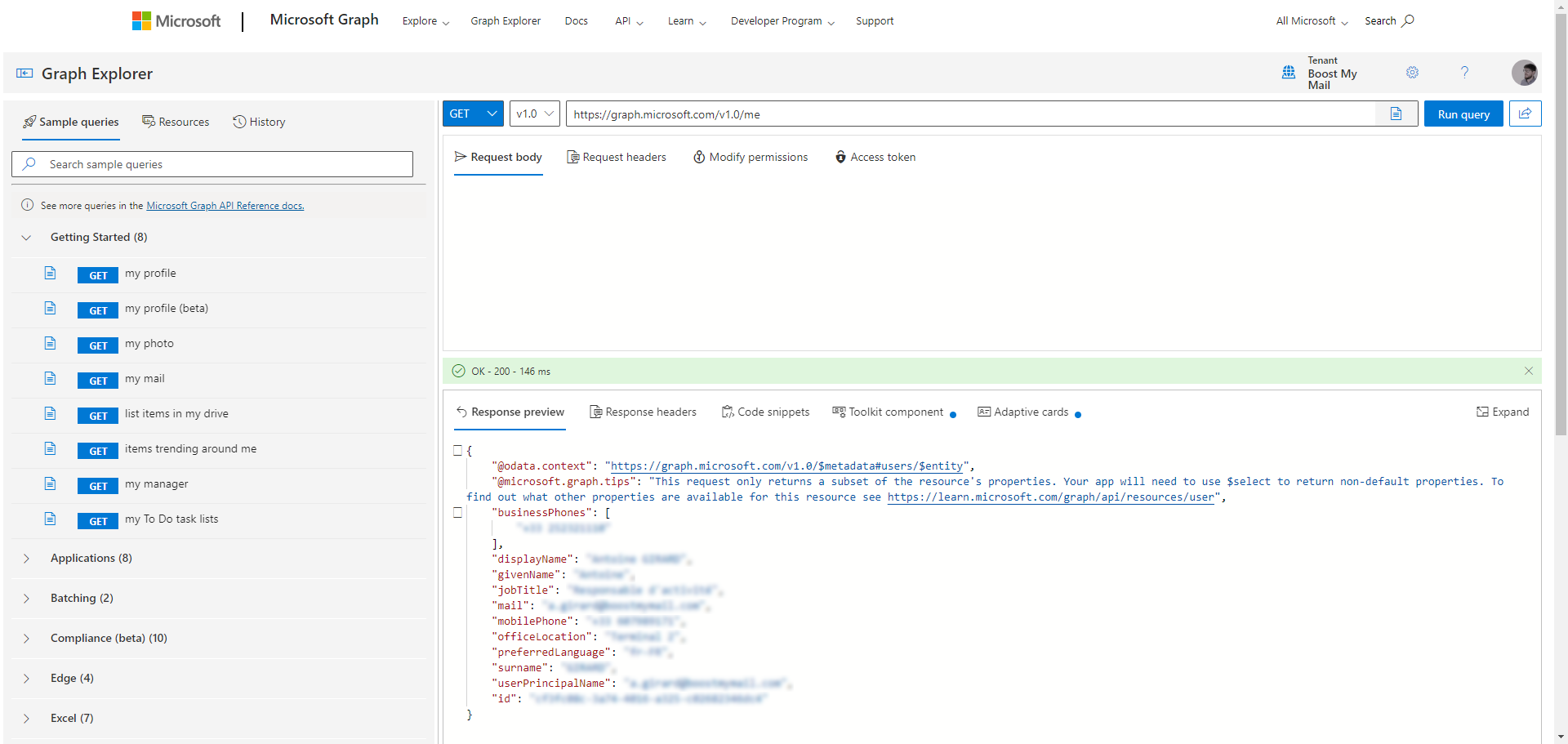This screenshot has width=1568, height=744.
Task: Open the Microsoft Graph API Reference docs link
Action: 225,206
